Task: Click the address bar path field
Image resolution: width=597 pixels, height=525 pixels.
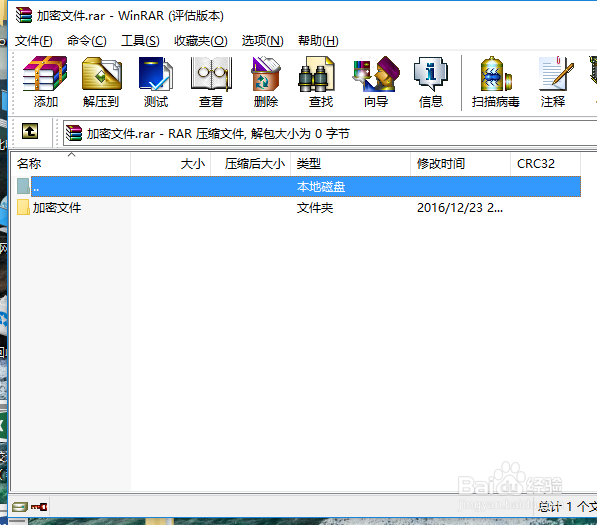Action: pyautogui.click(x=330, y=133)
